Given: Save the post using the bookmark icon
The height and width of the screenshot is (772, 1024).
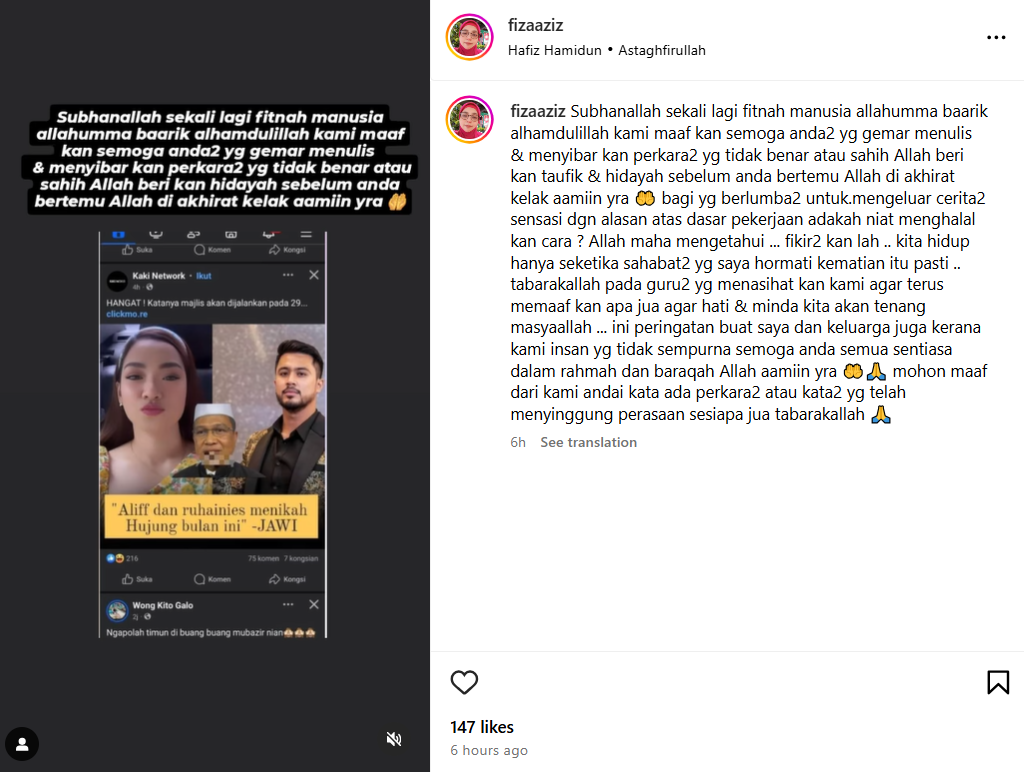Looking at the screenshot, I should point(998,683).
